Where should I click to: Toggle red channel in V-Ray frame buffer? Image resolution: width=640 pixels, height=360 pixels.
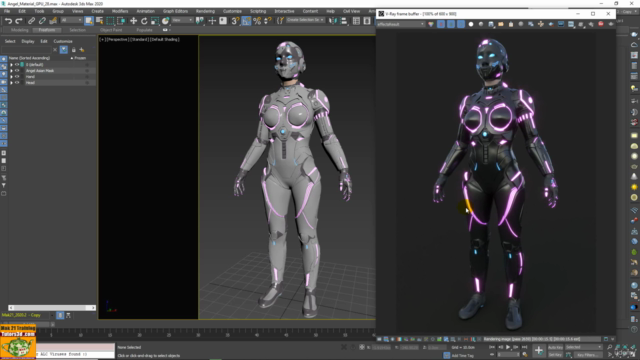pyautogui.click(x=441, y=24)
